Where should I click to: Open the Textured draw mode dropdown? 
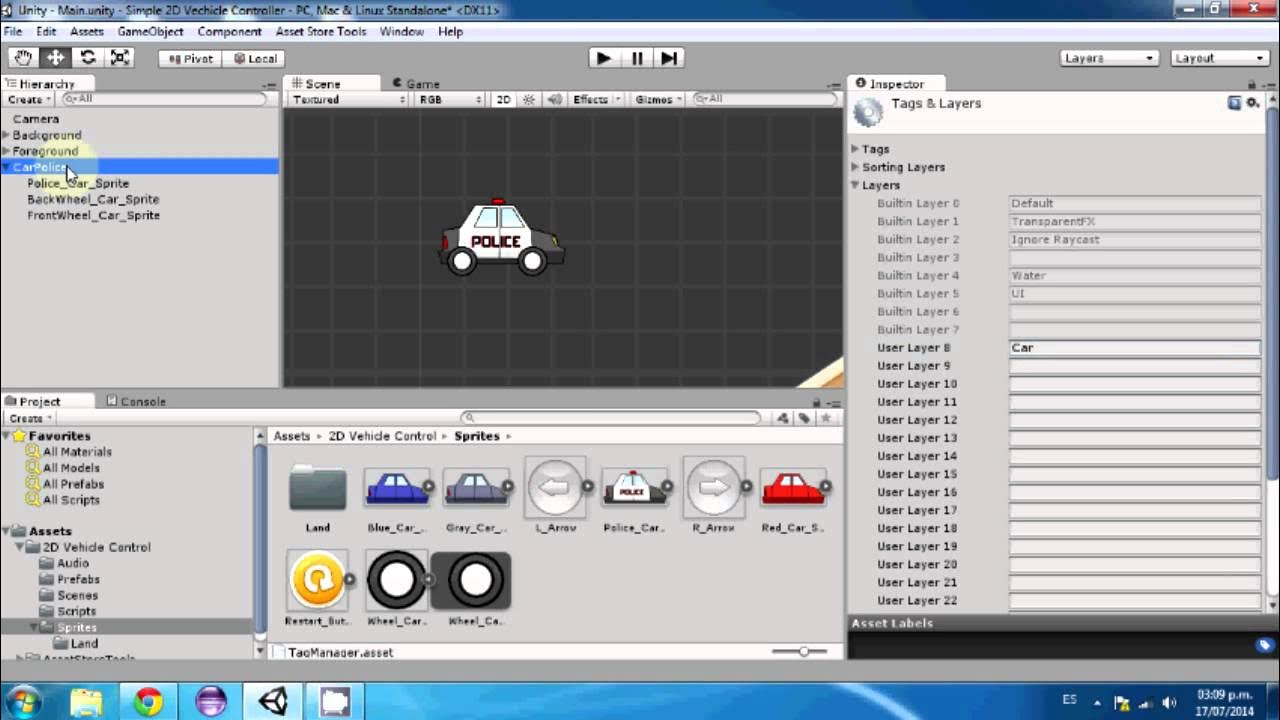(349, 99)
